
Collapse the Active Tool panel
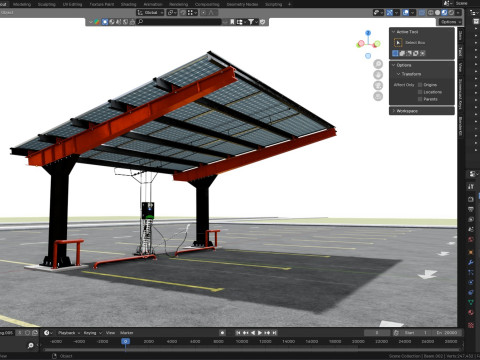pos(394,32)
